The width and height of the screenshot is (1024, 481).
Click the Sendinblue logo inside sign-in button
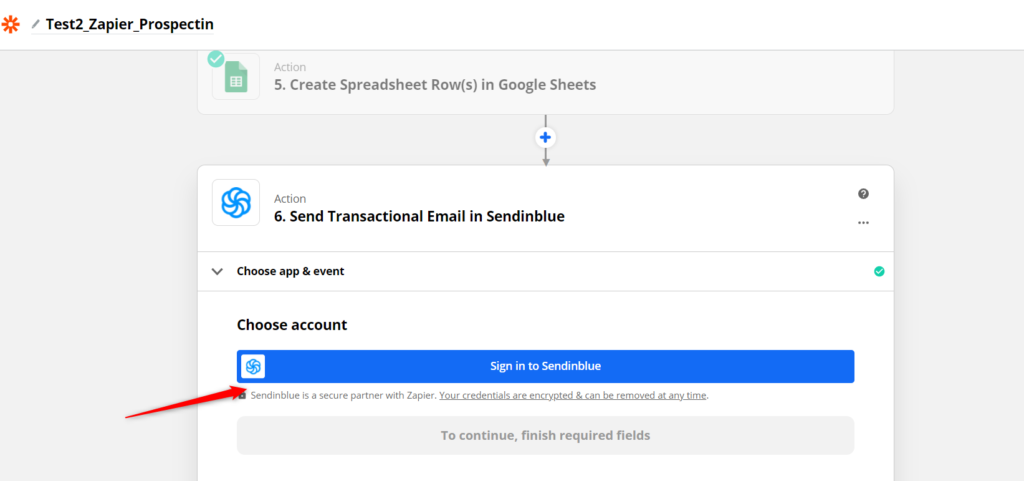click(253, 366)
